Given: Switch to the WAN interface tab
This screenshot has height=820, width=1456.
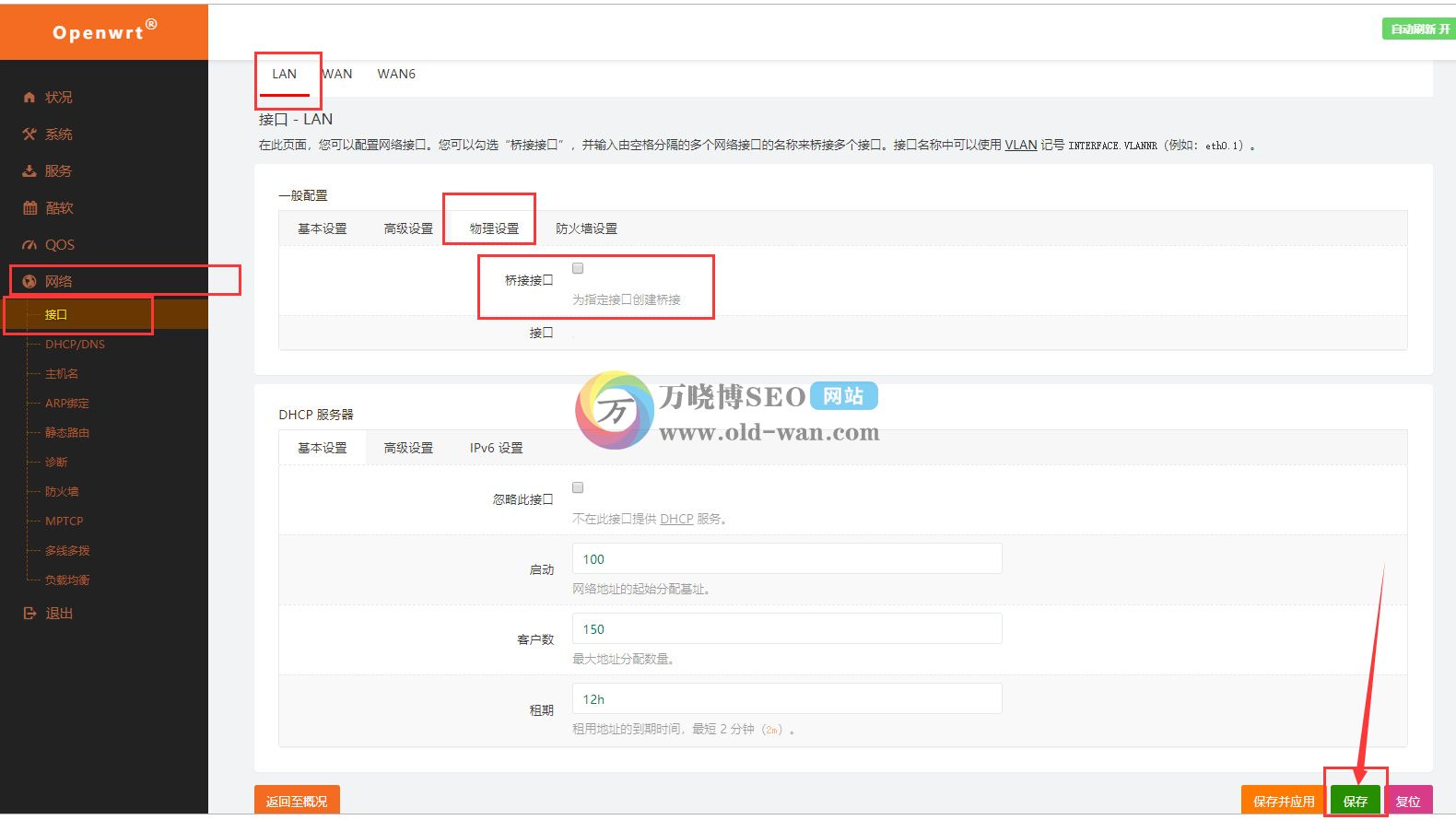Looking at the screenshot, I should point(337,74).
